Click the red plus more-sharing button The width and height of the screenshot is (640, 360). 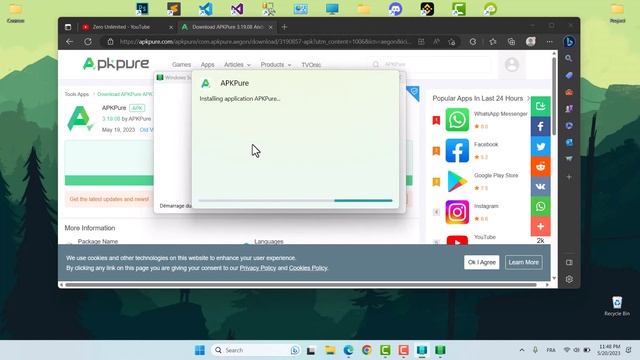click(540, 226)
